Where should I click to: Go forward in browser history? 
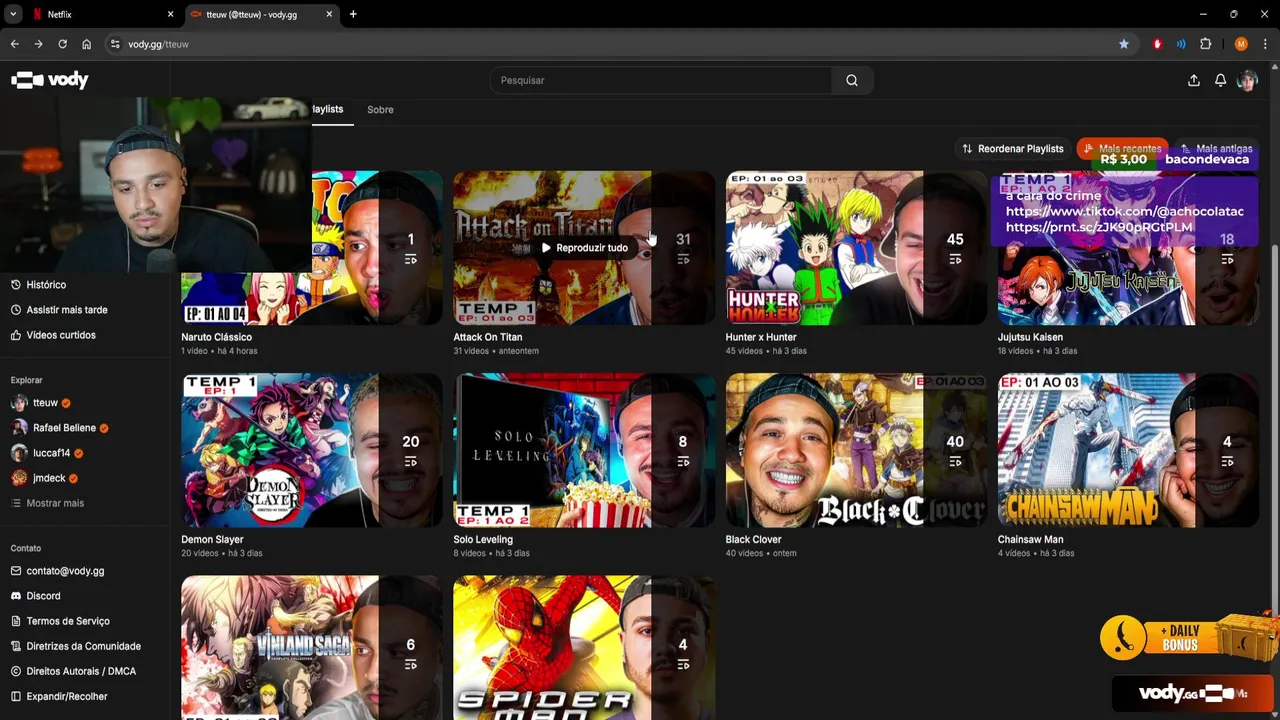coord(38,44)
